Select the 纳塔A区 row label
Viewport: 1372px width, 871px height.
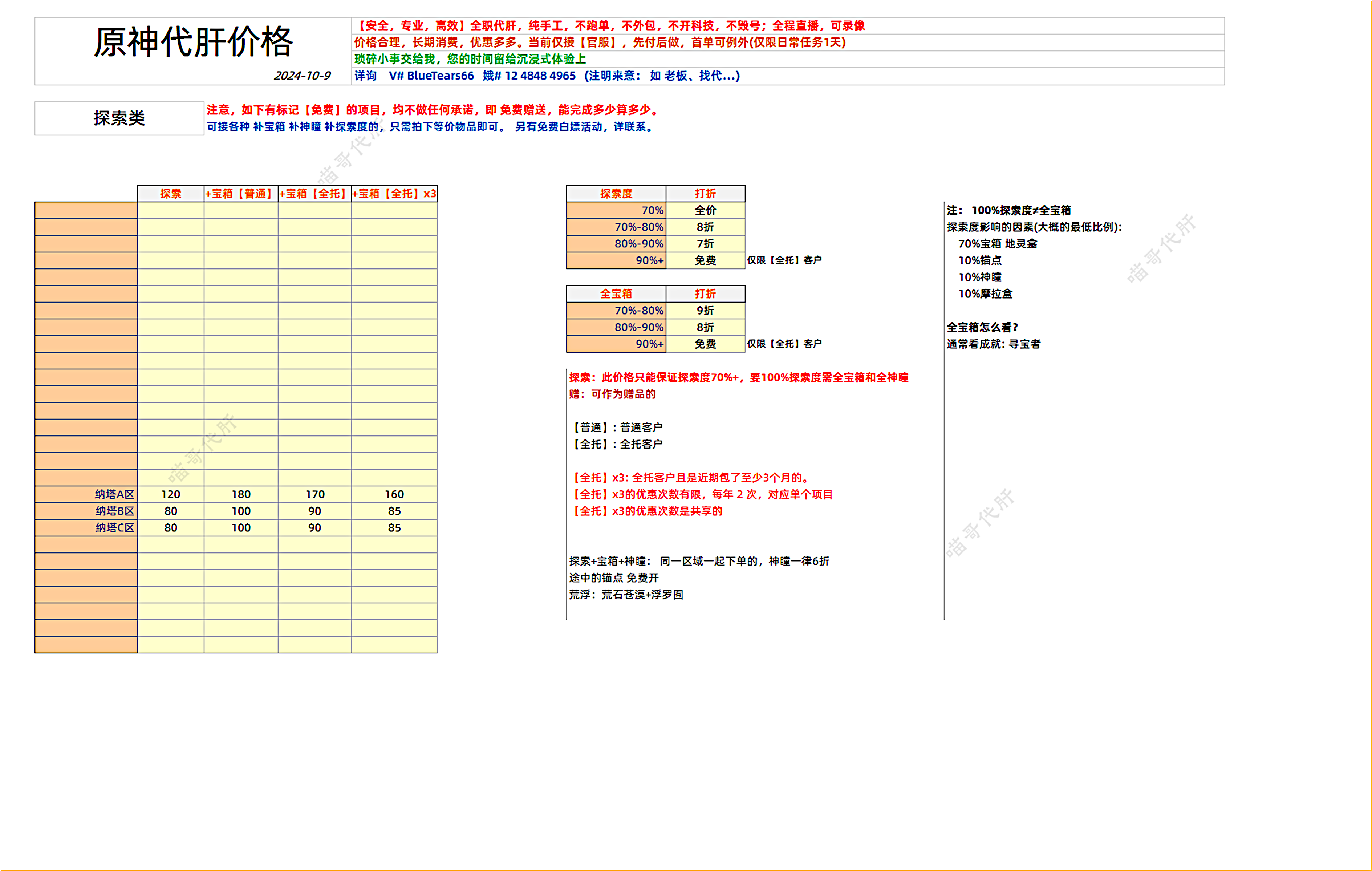pyautogui.click(x=114, y=494)
